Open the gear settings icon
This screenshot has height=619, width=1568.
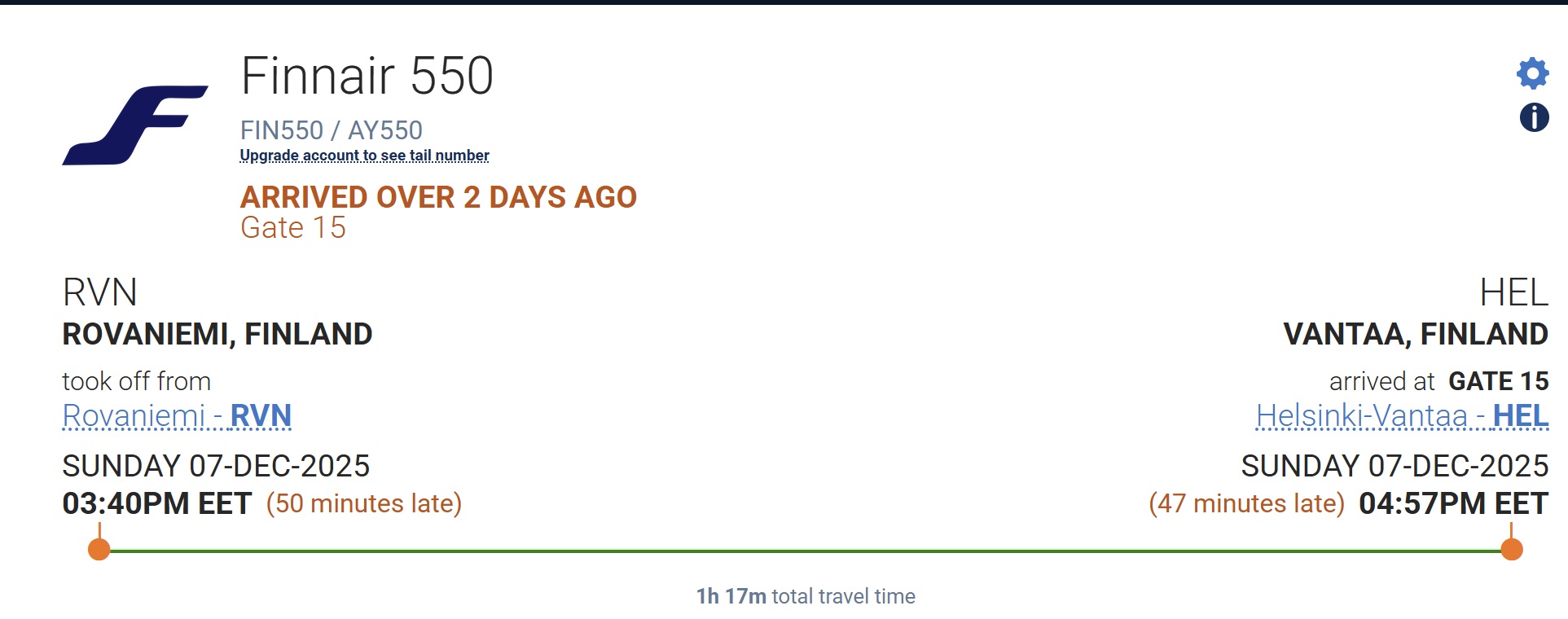click(x=1532, y=73)
